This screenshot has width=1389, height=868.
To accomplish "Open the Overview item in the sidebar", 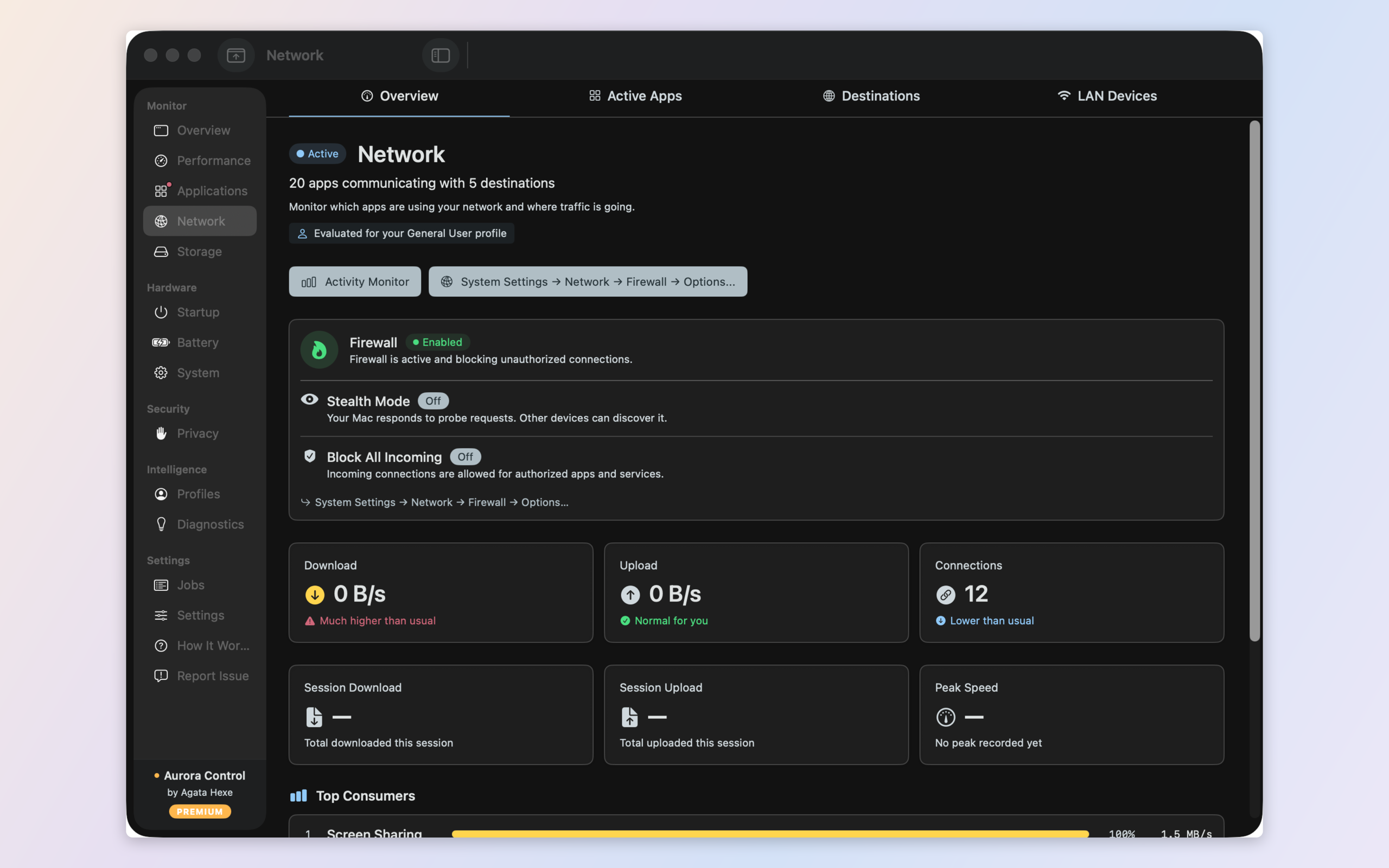I will click(x=199, y=130).
